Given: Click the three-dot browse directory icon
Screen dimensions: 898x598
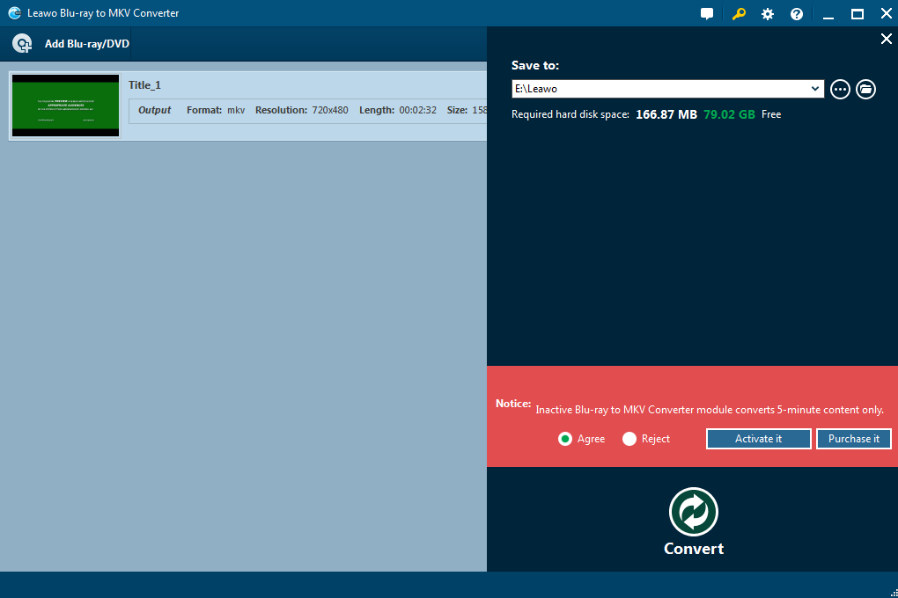Looking at the screenshot, I should tap(840, 89).
